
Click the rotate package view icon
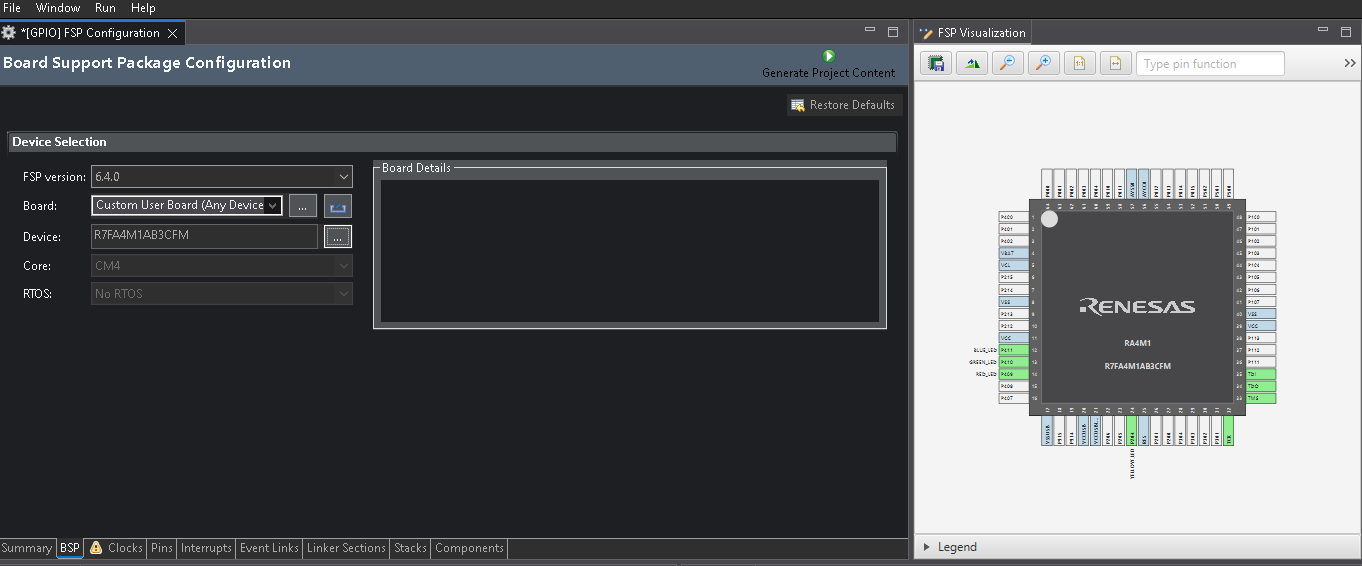tap(971, 63)
